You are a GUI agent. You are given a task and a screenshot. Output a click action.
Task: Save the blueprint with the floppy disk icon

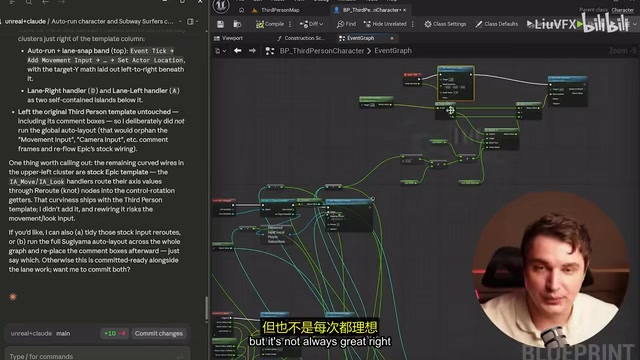coord(220,24)
